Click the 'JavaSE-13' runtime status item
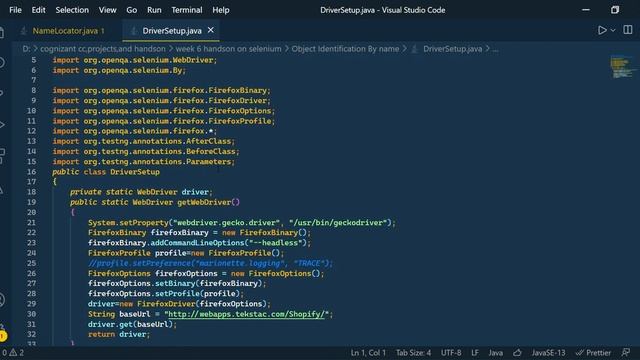The width and height of the screenshot is (640, 360). (x=548, y=353)
